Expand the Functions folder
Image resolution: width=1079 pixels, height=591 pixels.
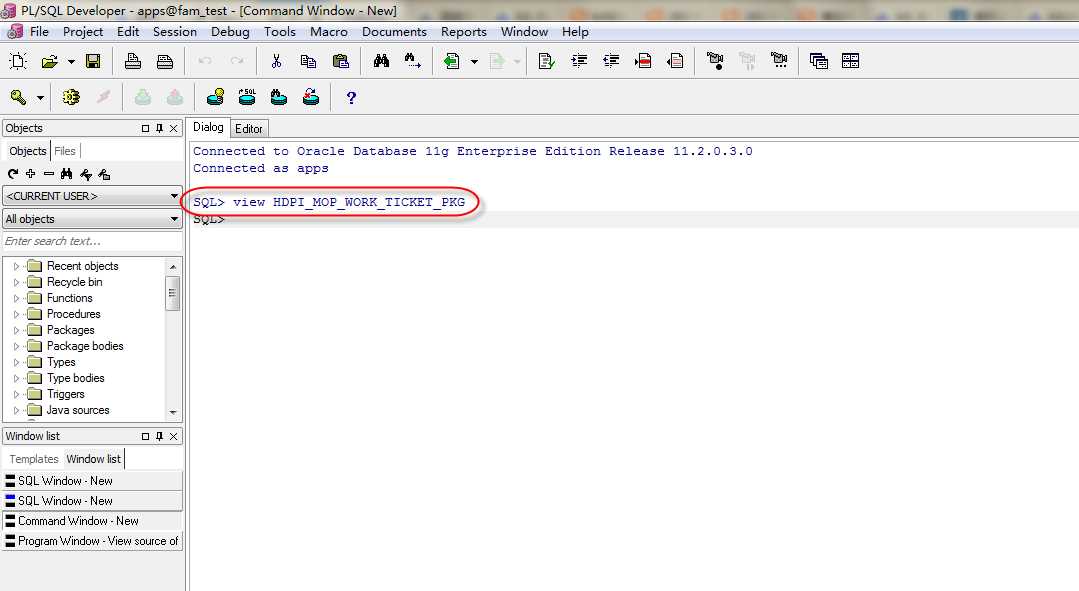(17, 299)
